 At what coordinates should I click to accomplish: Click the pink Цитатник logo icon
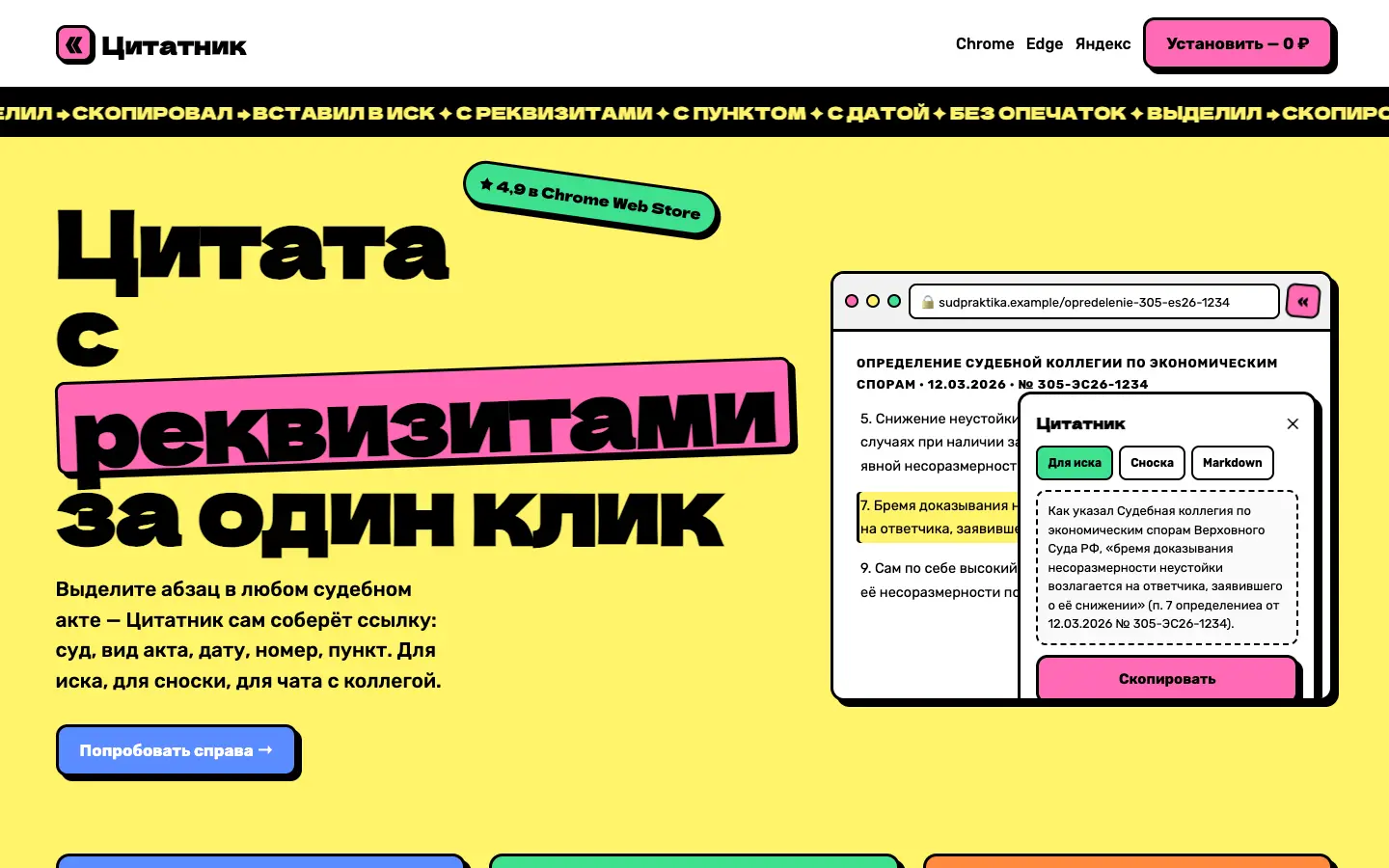[x=75, y=44]
